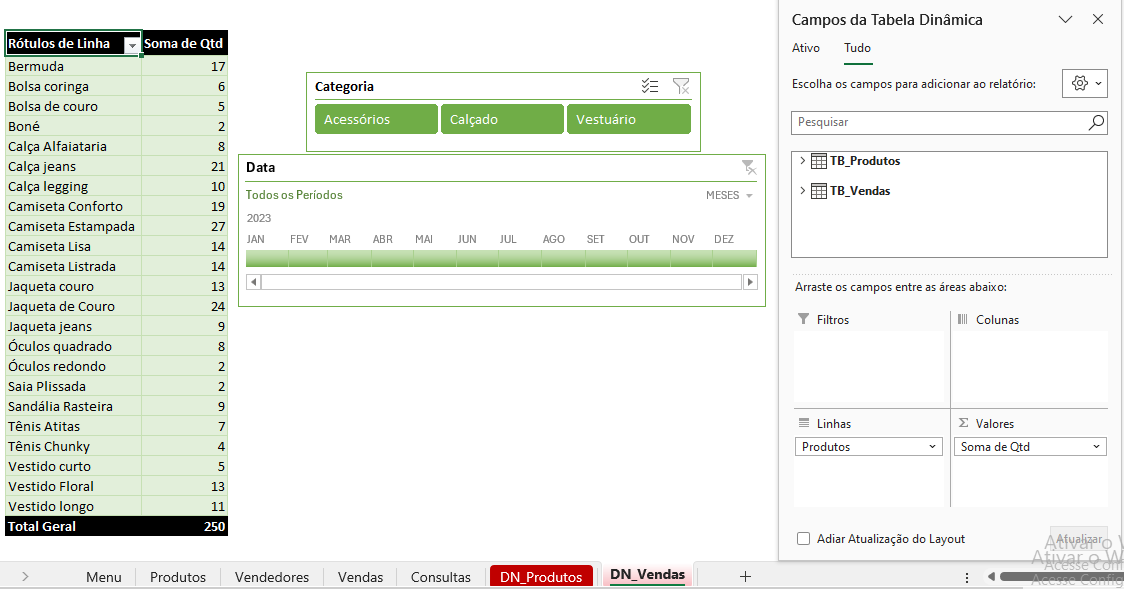
Task: Select JUN period bar on timeline
Action: (477, 259)
